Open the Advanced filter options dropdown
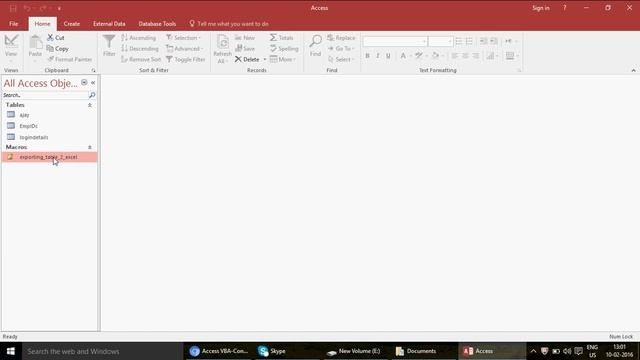The image size is (640, 360). [184, 49]
